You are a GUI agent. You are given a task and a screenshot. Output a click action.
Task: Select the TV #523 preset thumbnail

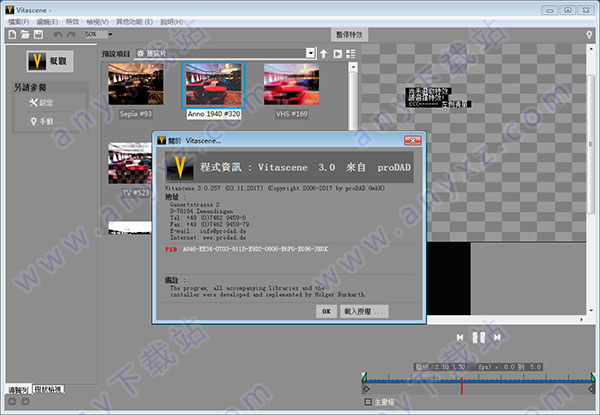tap(130, 163)
